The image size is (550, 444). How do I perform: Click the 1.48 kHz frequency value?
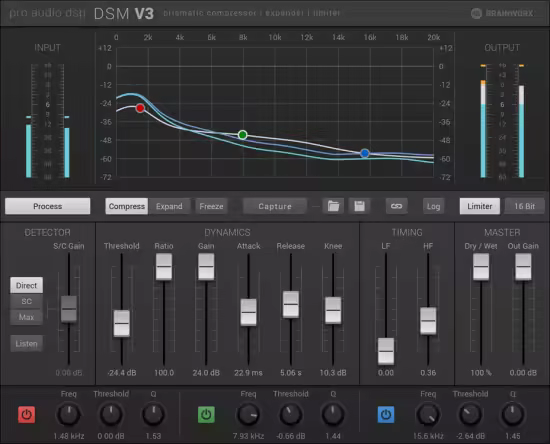tap(69, 436)
